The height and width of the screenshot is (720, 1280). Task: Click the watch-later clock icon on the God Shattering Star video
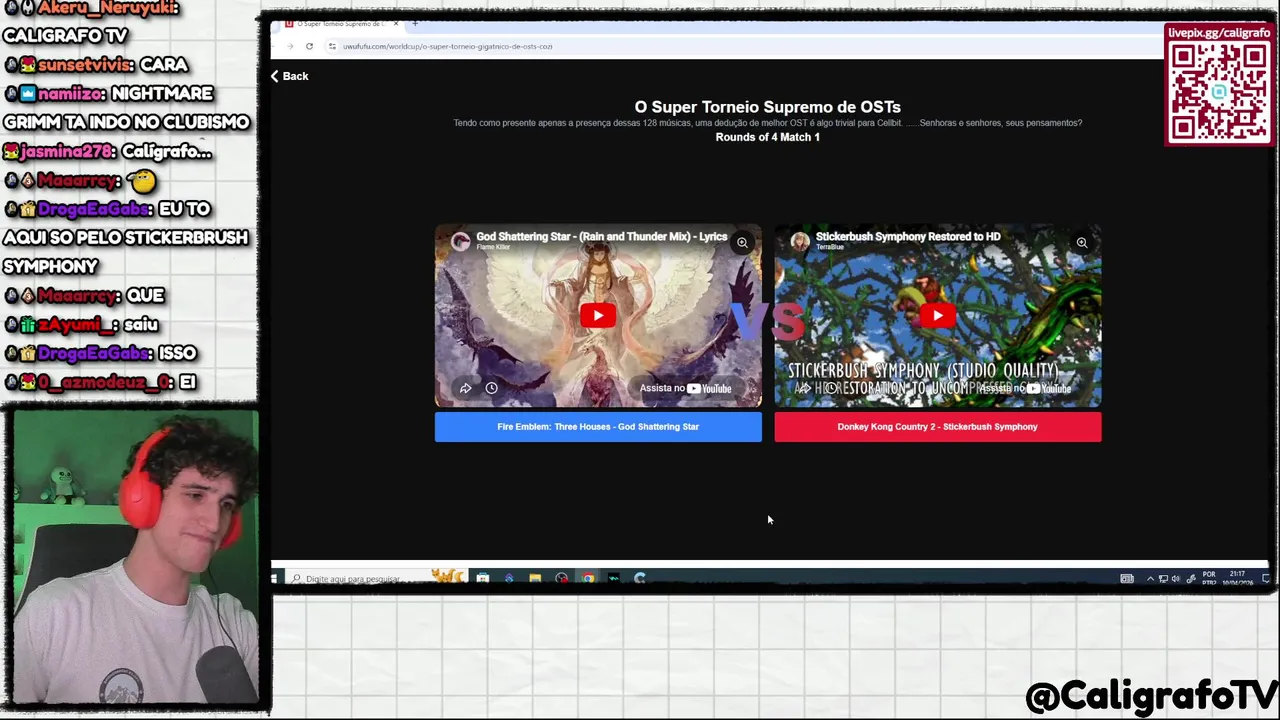click(491, 388)
